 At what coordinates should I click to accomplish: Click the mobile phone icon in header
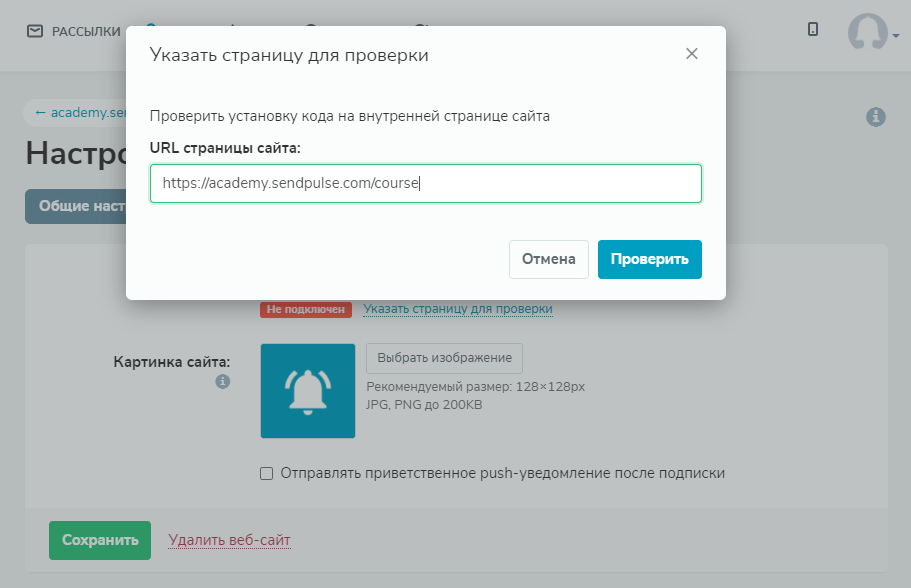click(x=813, y=30)
